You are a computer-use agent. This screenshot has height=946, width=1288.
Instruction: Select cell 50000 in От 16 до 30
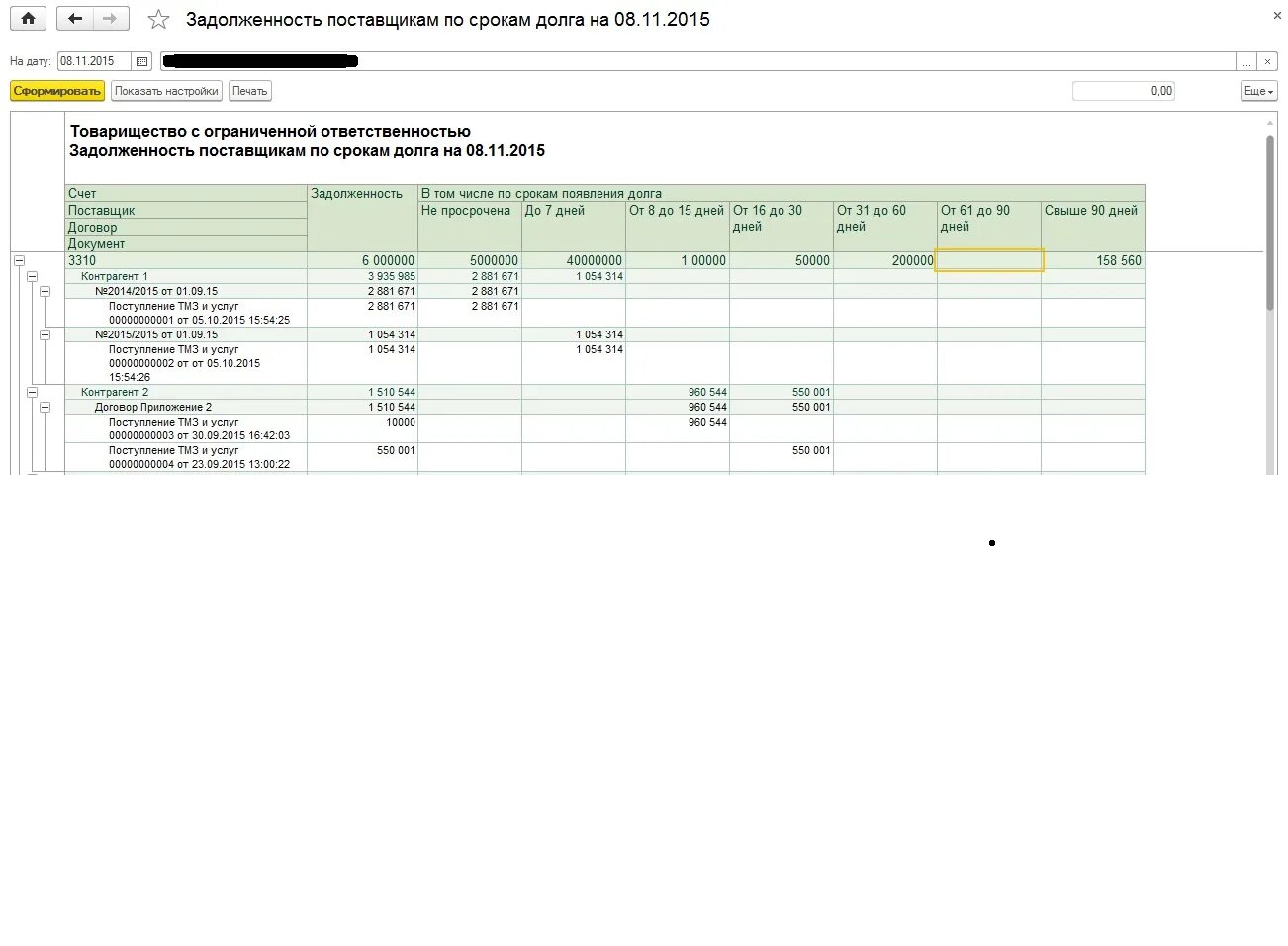(782, 260)
